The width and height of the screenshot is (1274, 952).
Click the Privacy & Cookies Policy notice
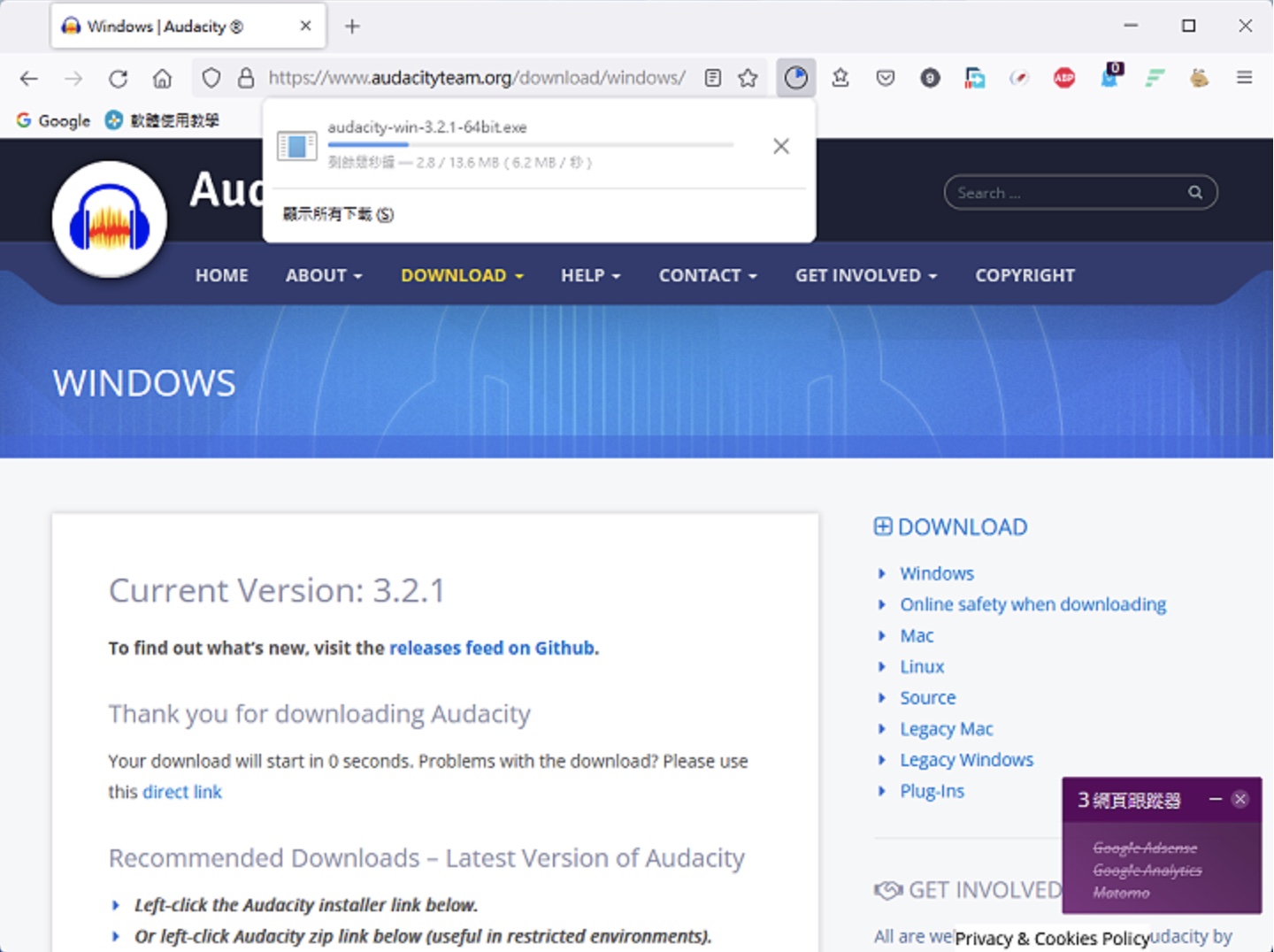pos(1052,939)
